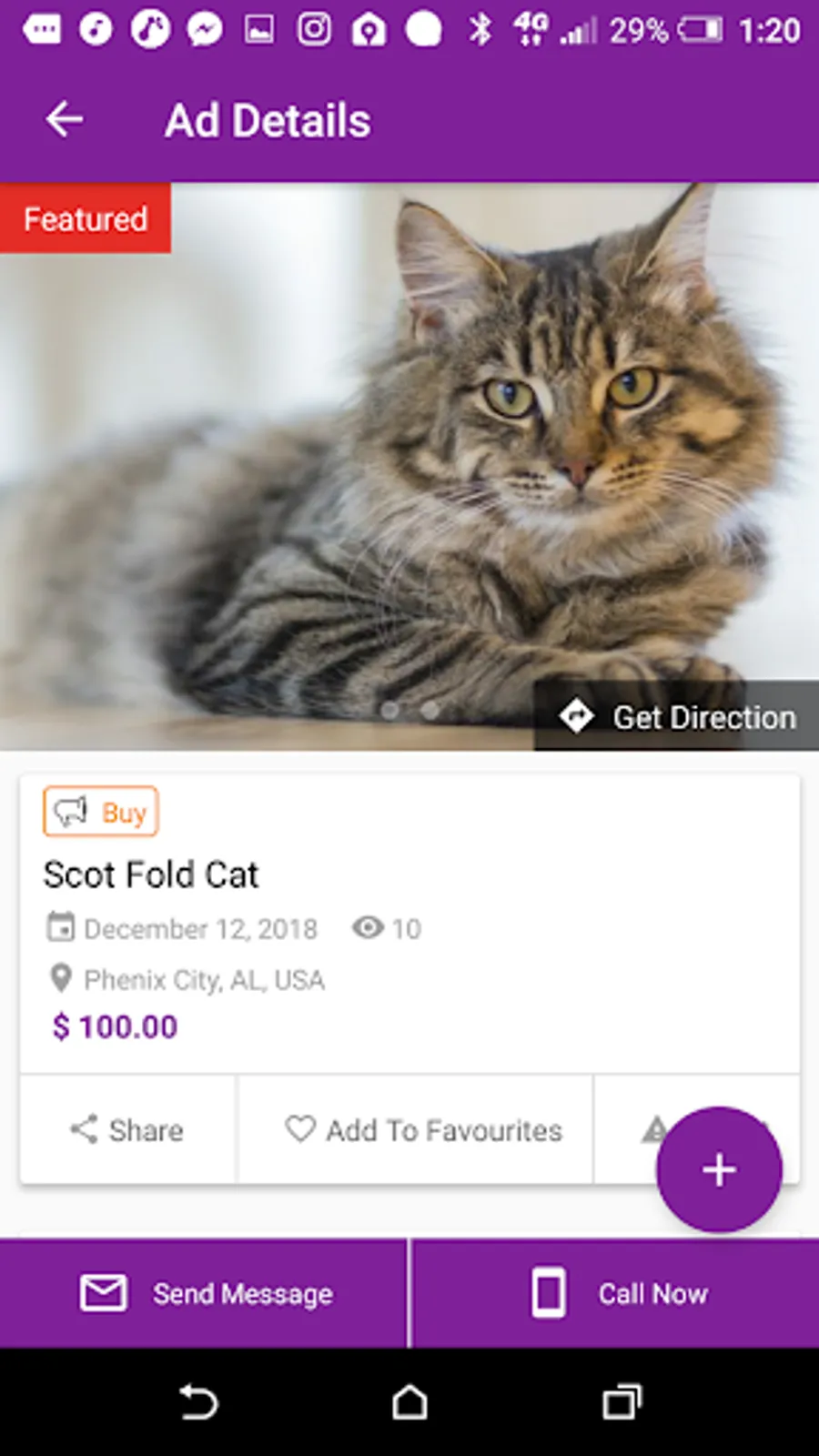Tap the Get Direction arrow icon
This screenshot has width=819, height=1456.
pos(576,716)
